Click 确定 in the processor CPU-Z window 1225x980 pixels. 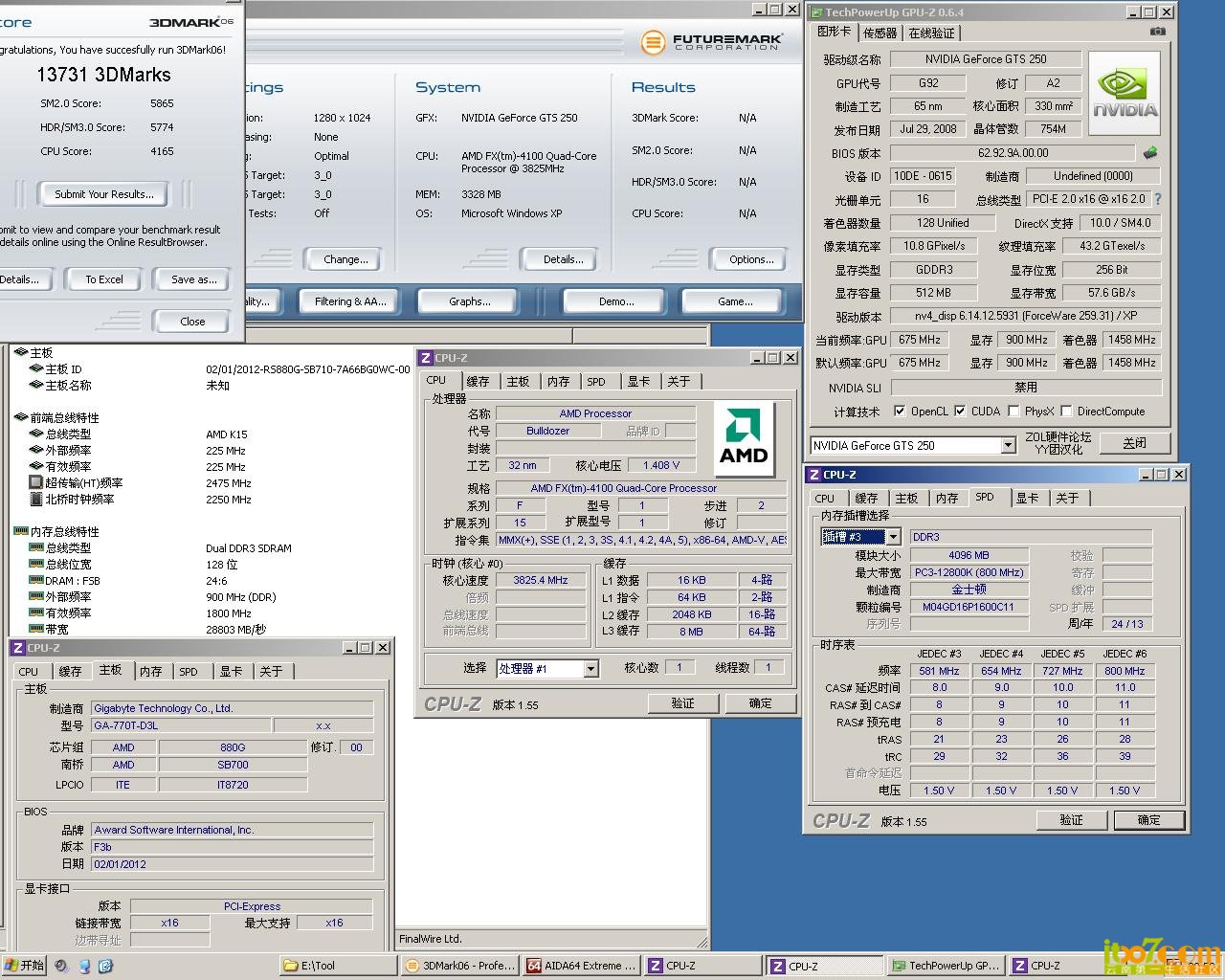[760, 703]
